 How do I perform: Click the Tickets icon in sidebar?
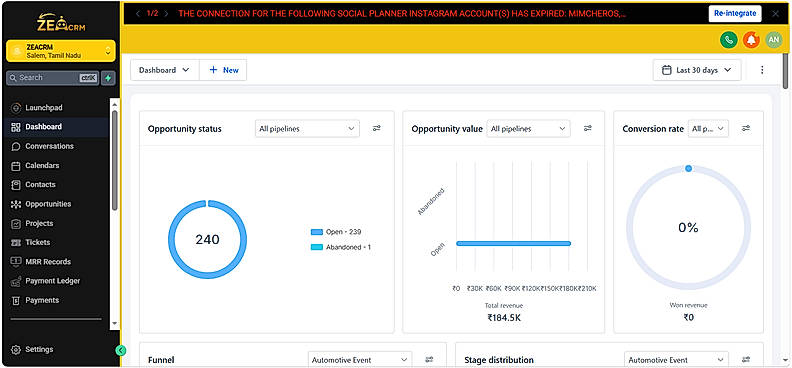click(x=16, y=243)
